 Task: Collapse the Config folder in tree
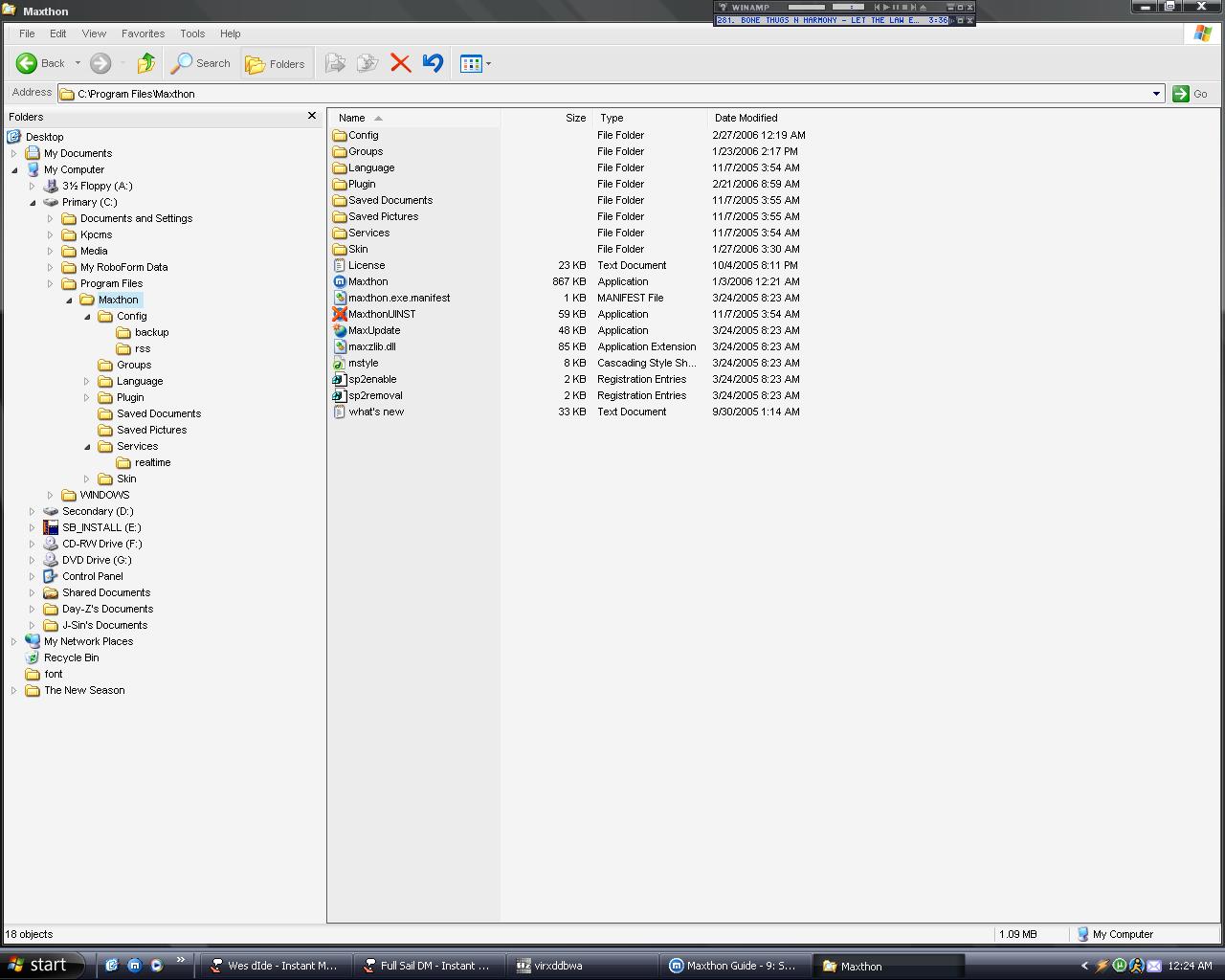tap(87, 317)
